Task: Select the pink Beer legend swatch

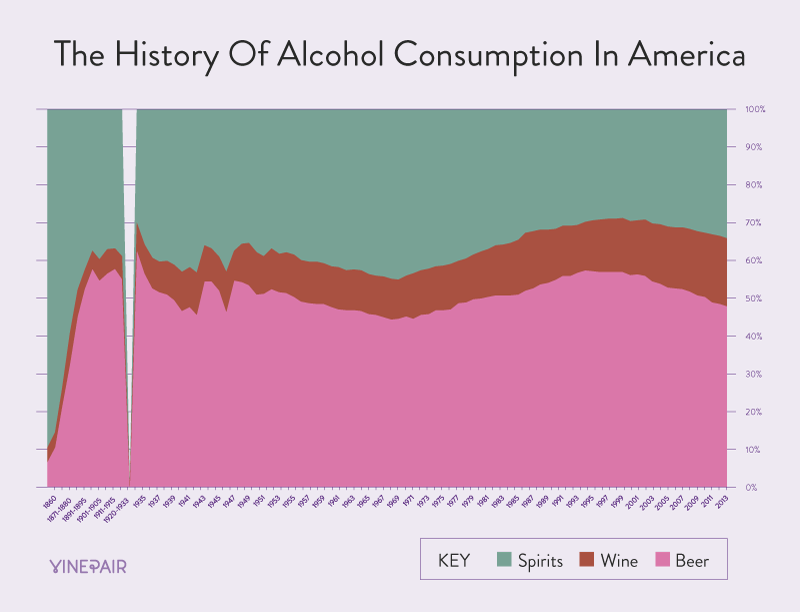Action: pyautogui.click(x=662, y=559)
